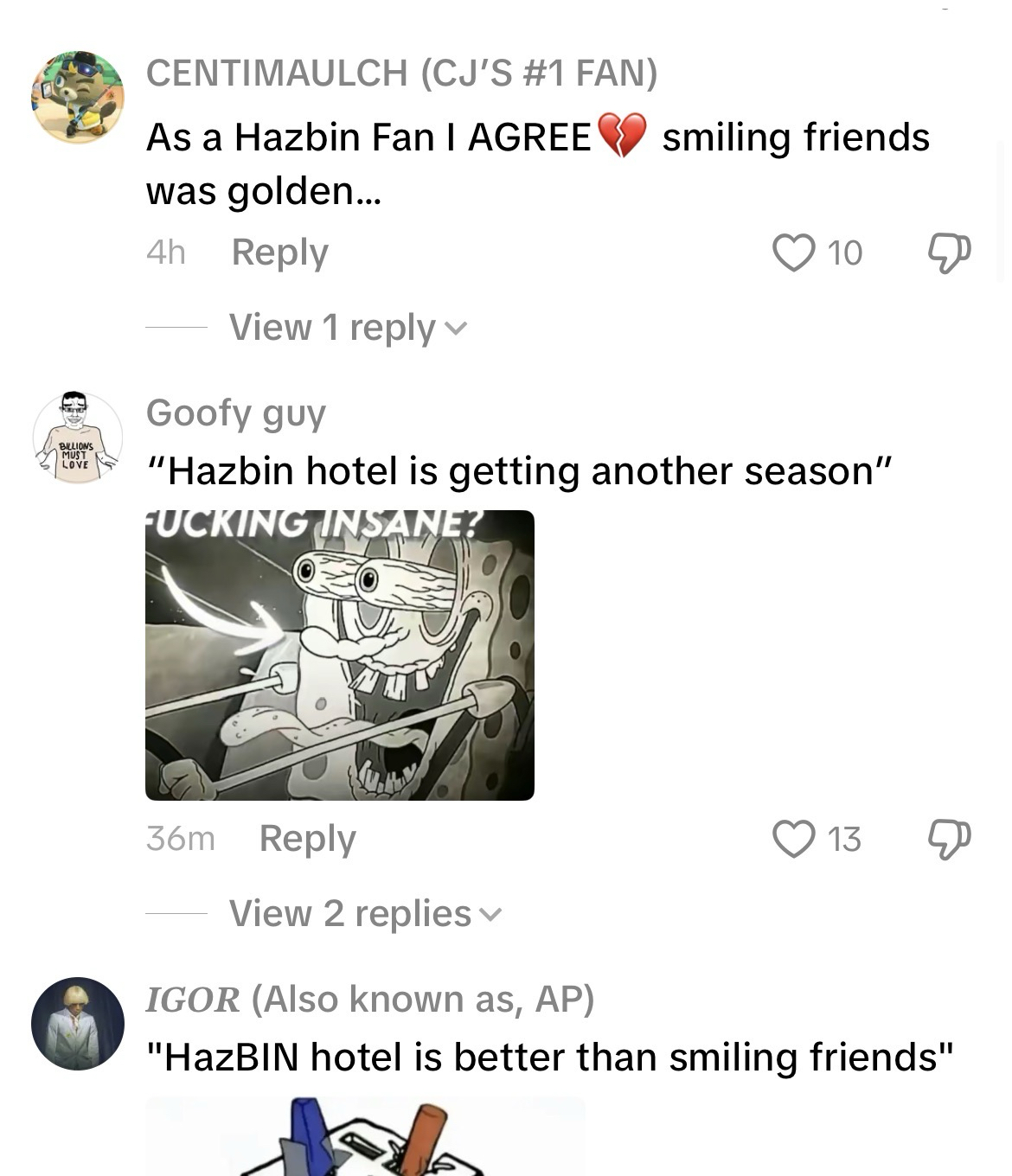Like CENTIMAULCH's comment with heart icon
The width and height of the screenshot is (1012, 1176).
(x=793, y=252)
